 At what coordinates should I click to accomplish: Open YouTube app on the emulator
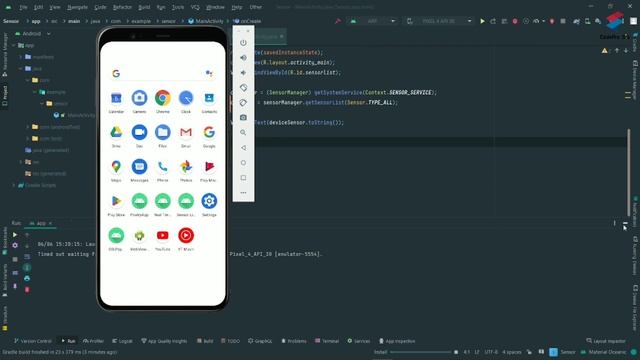(x=162, y=236)
